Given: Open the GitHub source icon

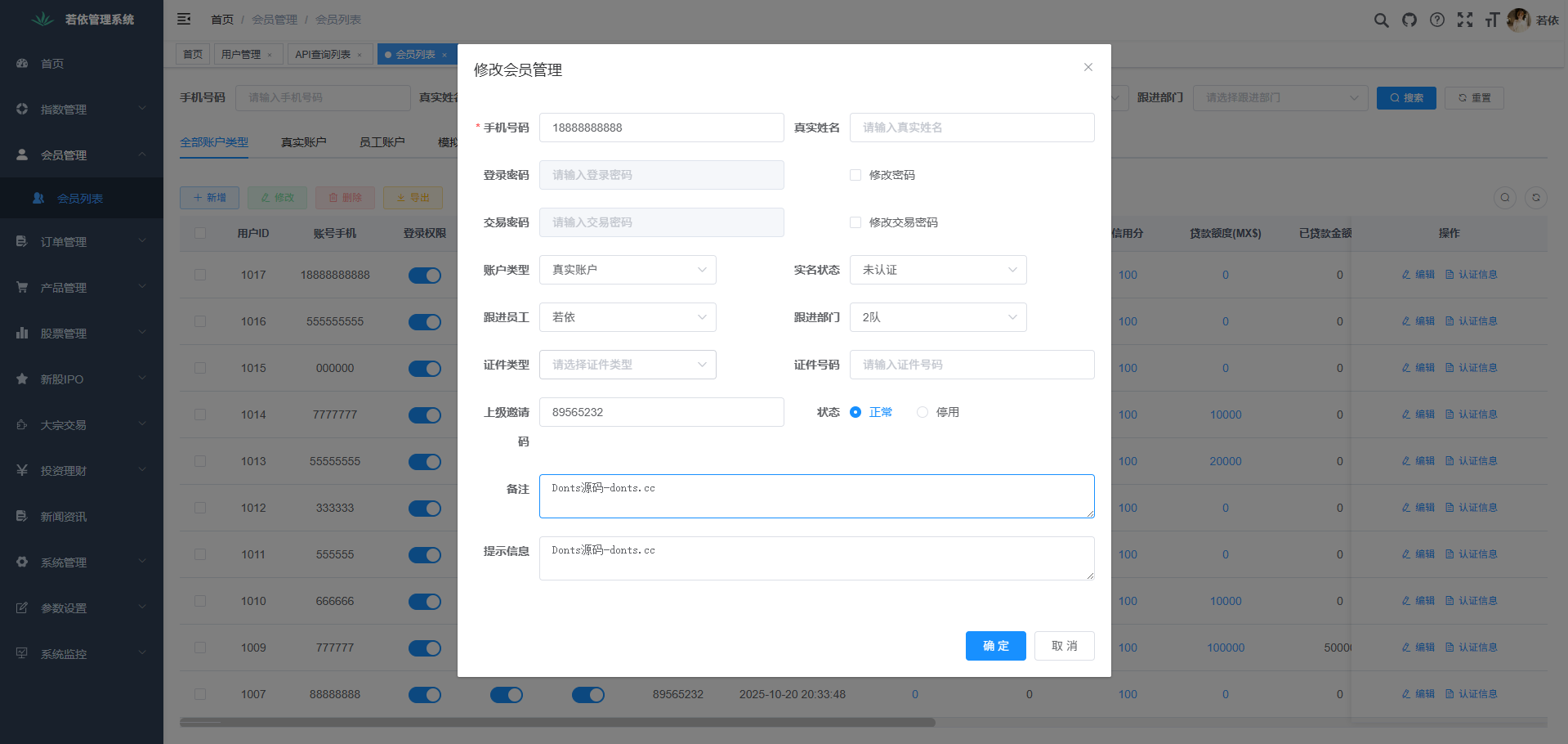Looking at the screenshot, I should (1409, 20).
